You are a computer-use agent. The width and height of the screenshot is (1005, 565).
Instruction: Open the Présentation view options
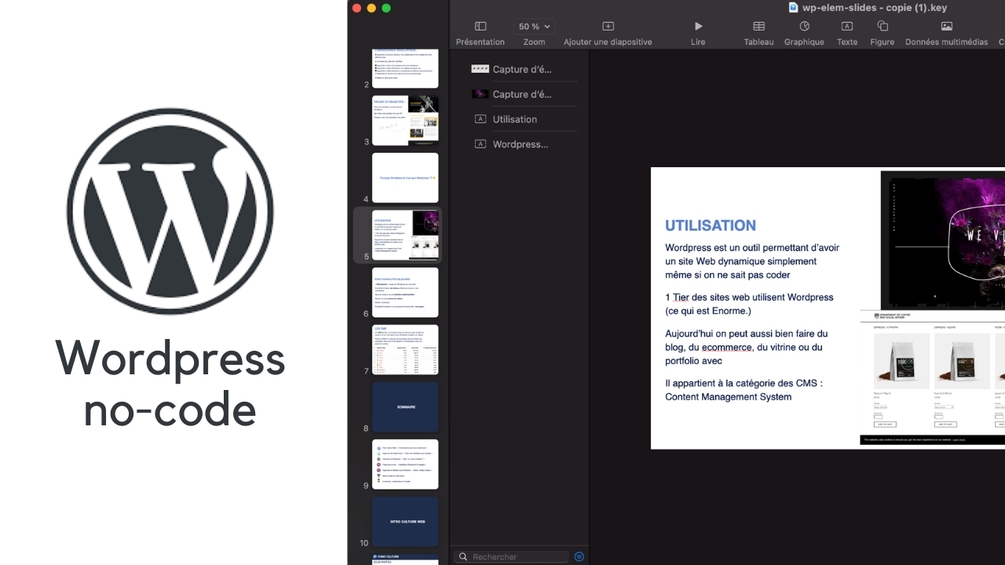tap(480, 33)
